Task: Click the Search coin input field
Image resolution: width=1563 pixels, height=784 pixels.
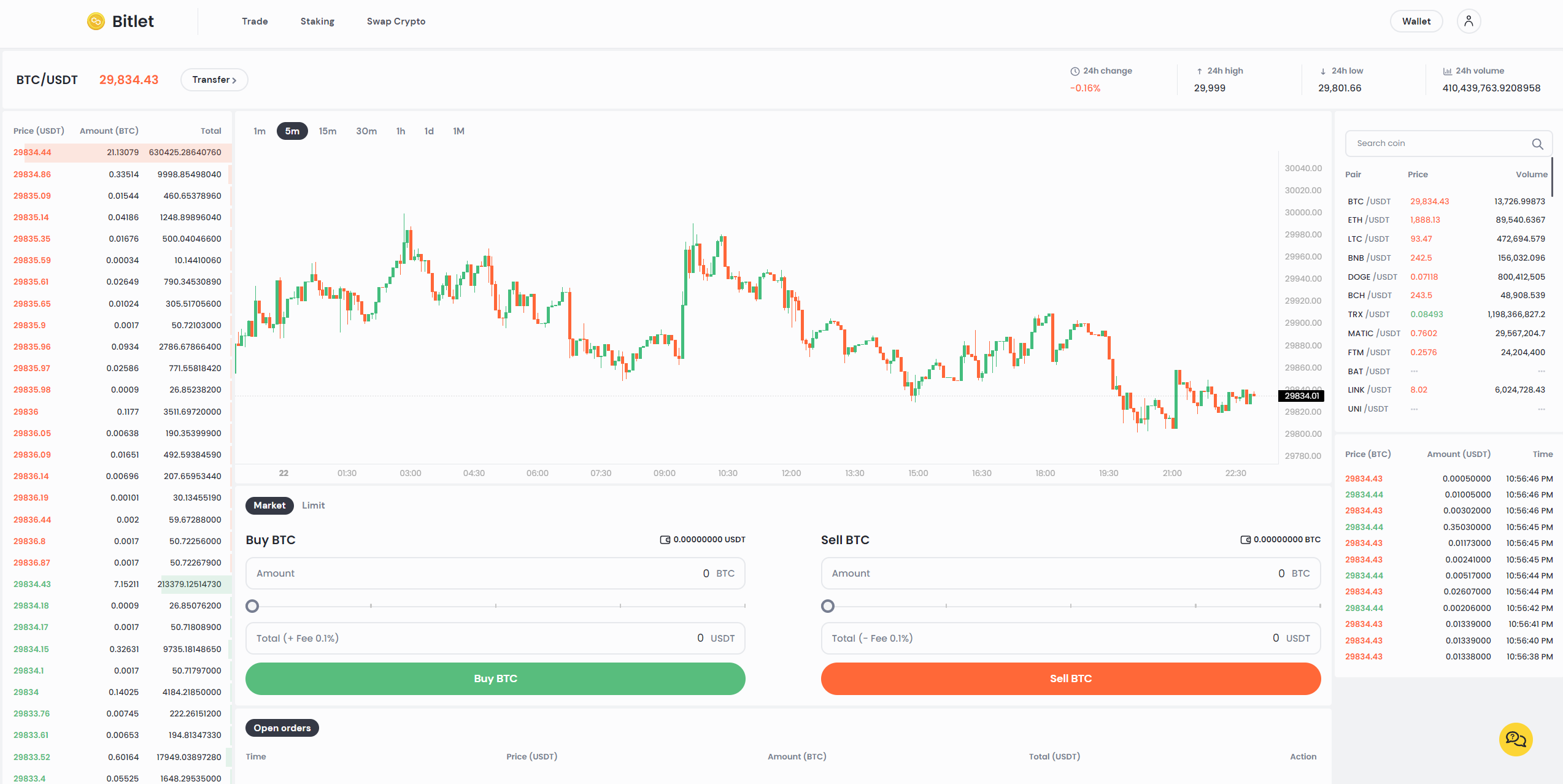Action: (x=1430, y=143)
